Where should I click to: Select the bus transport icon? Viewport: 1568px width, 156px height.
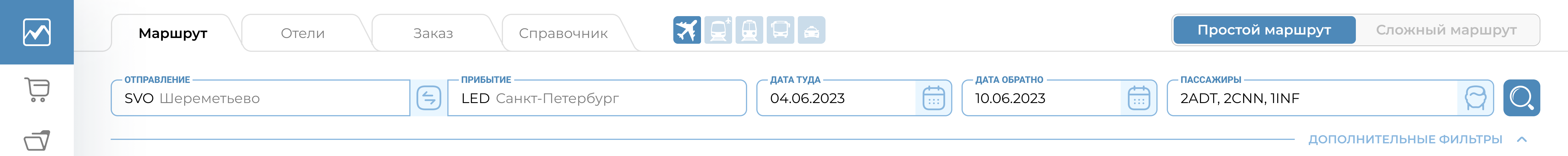[780, 30]
